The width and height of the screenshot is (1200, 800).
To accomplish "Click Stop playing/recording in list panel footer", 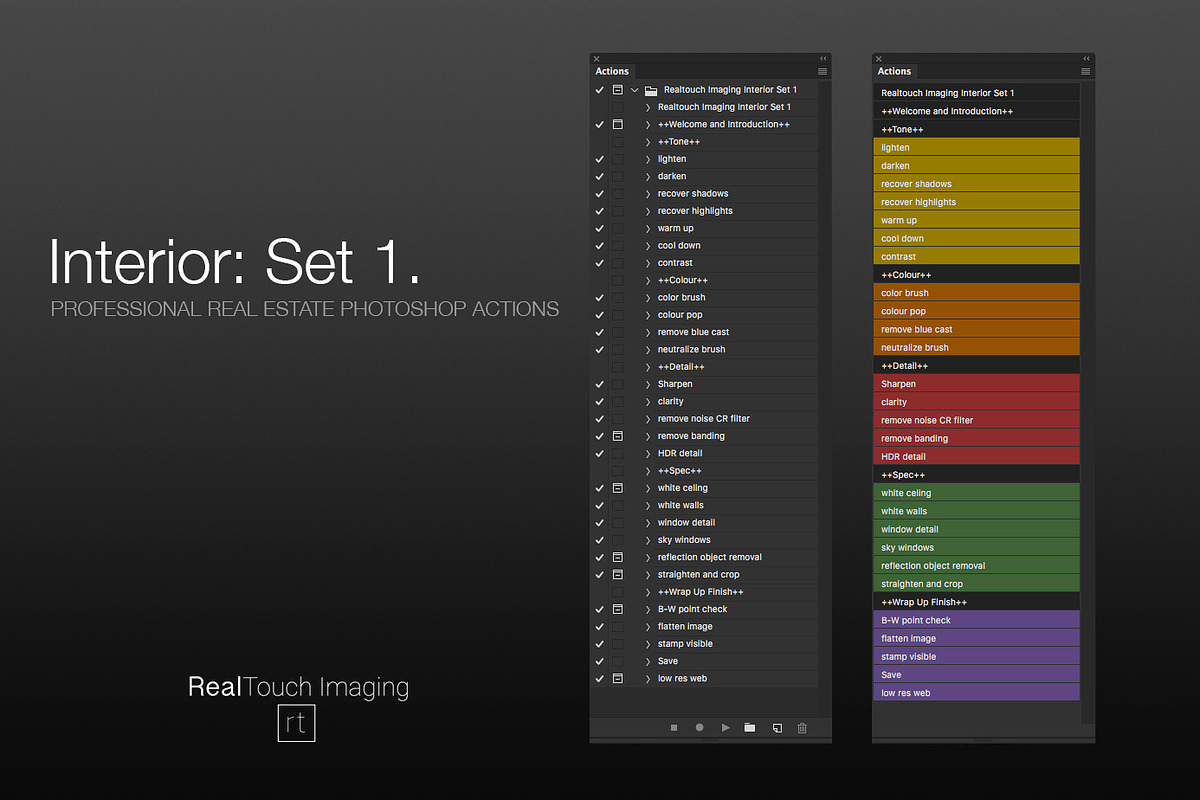I will pos(674,728).
